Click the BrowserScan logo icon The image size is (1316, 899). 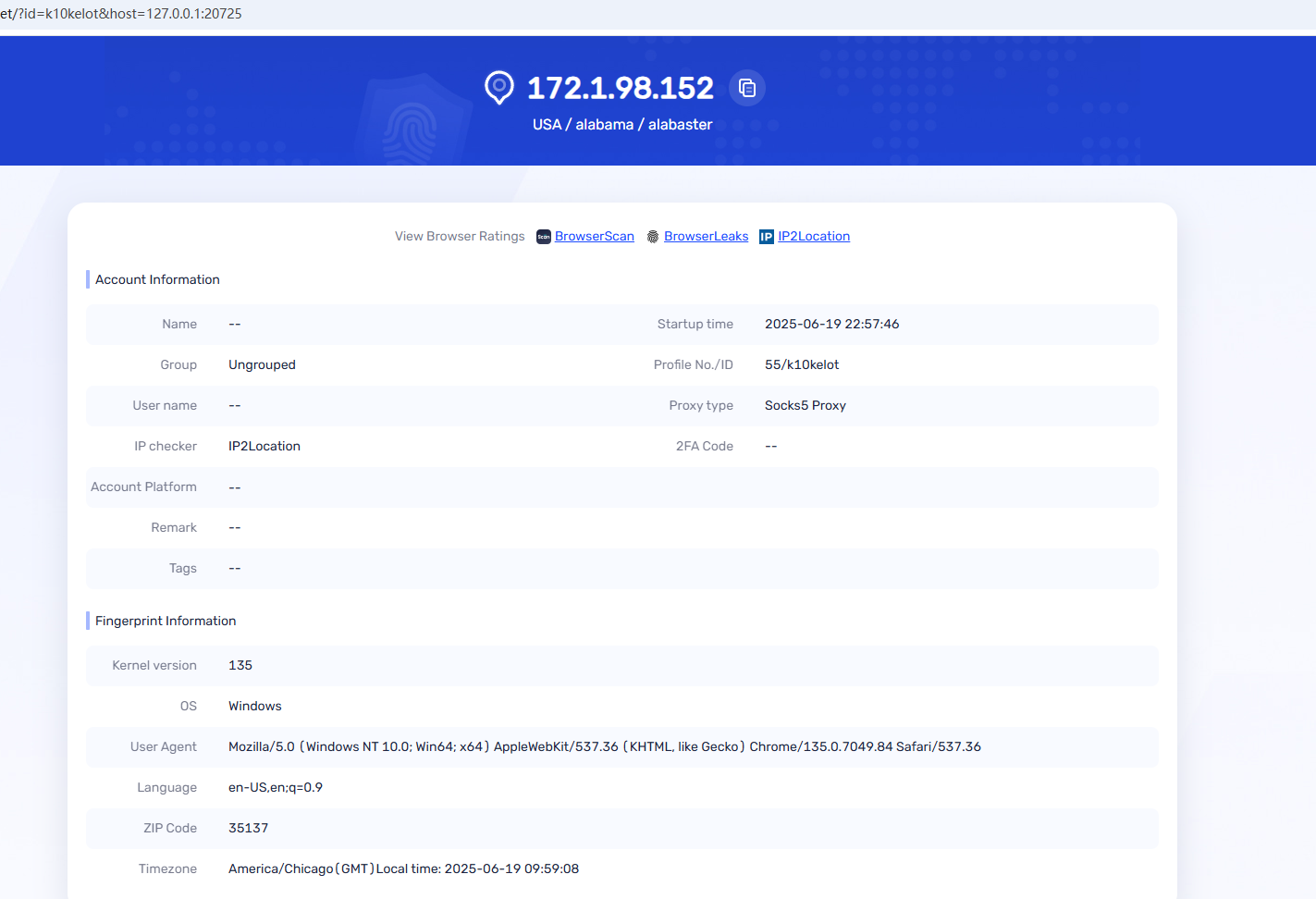click(x=544, y=237)
